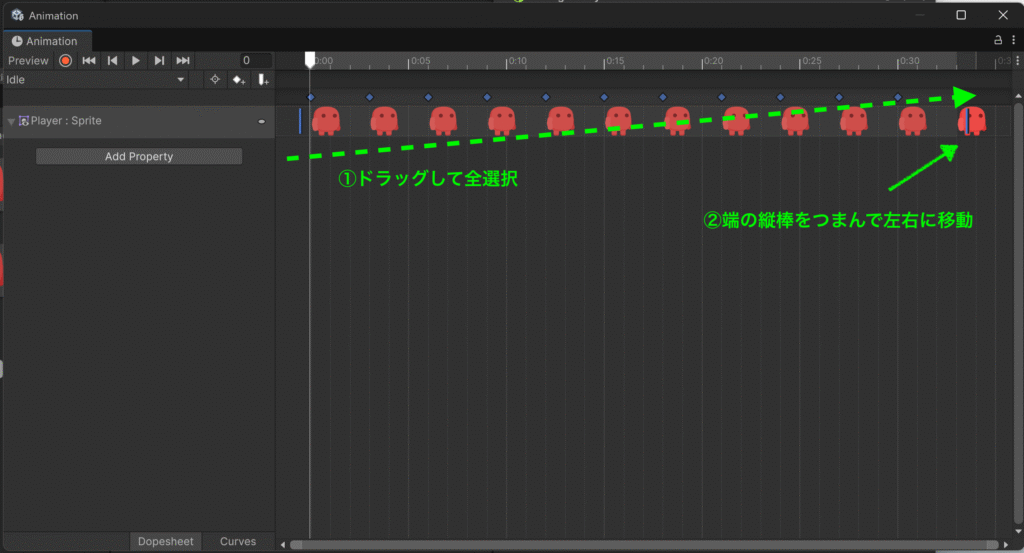The image size is (1024, 553).
Task: Toggle the Animation window lock icon
Action: (x=998, y=41)
